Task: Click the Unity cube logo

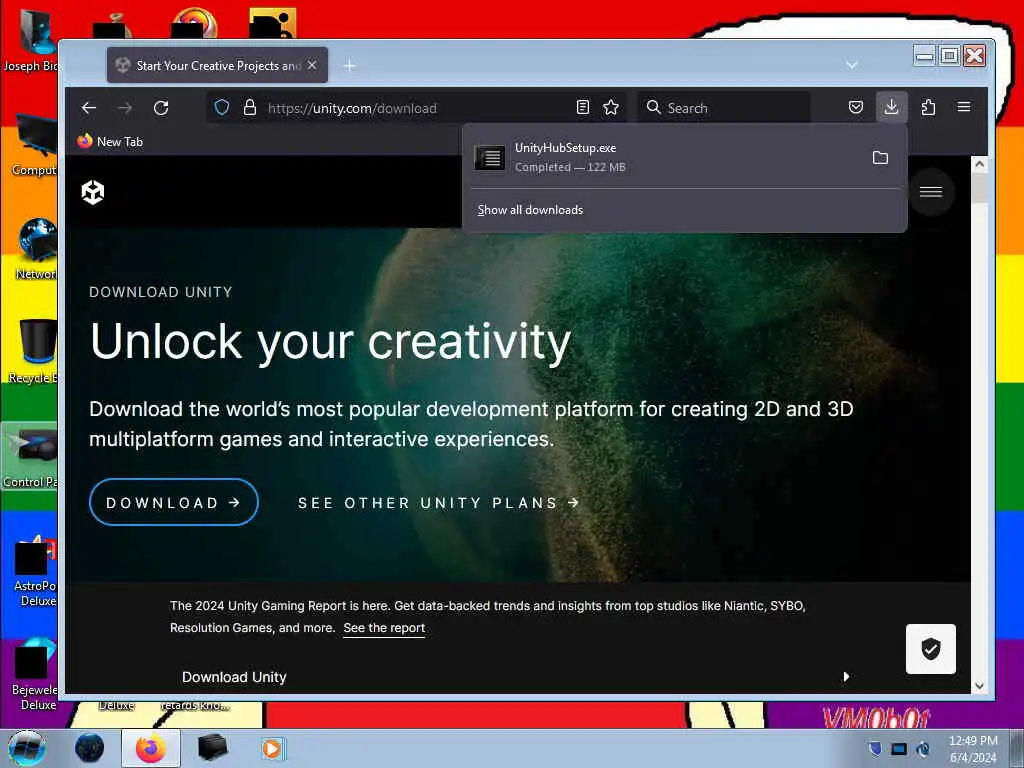Action: (93, 192)
